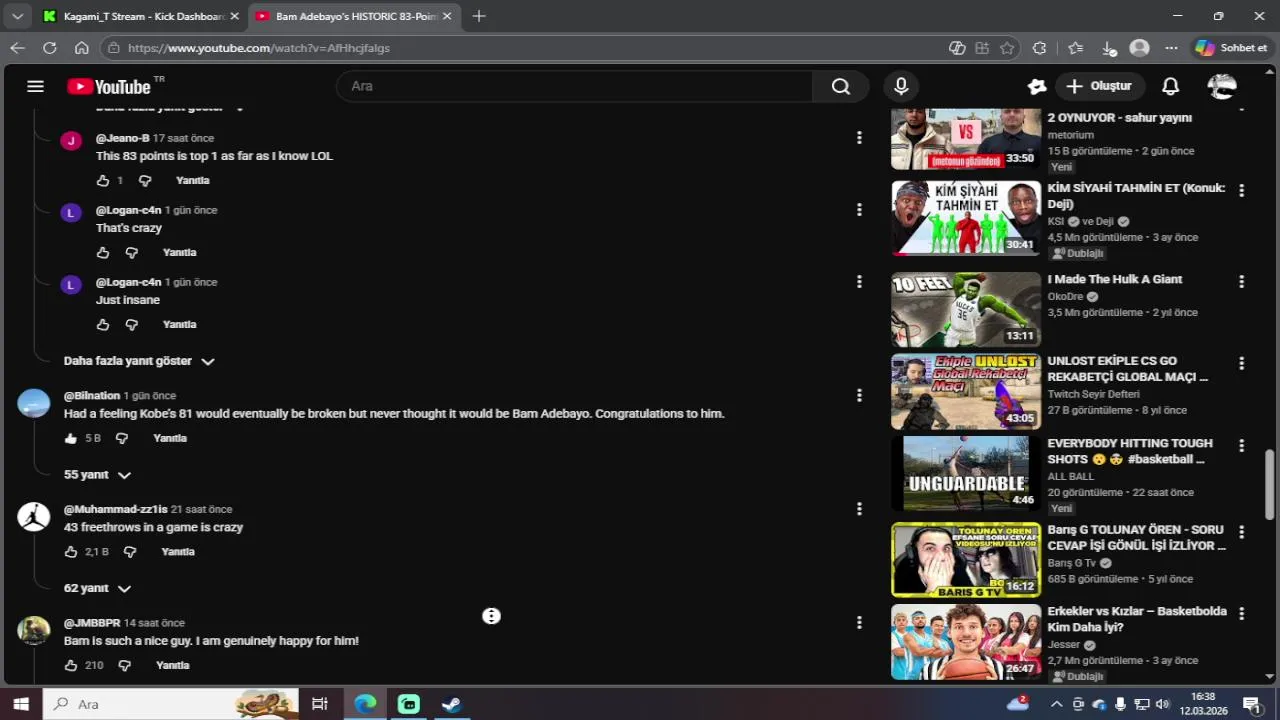This screenshot has width=1280, height=720.
Task: Click the search magnifier button
Action: pyautogui.click(x=841, y=86)
